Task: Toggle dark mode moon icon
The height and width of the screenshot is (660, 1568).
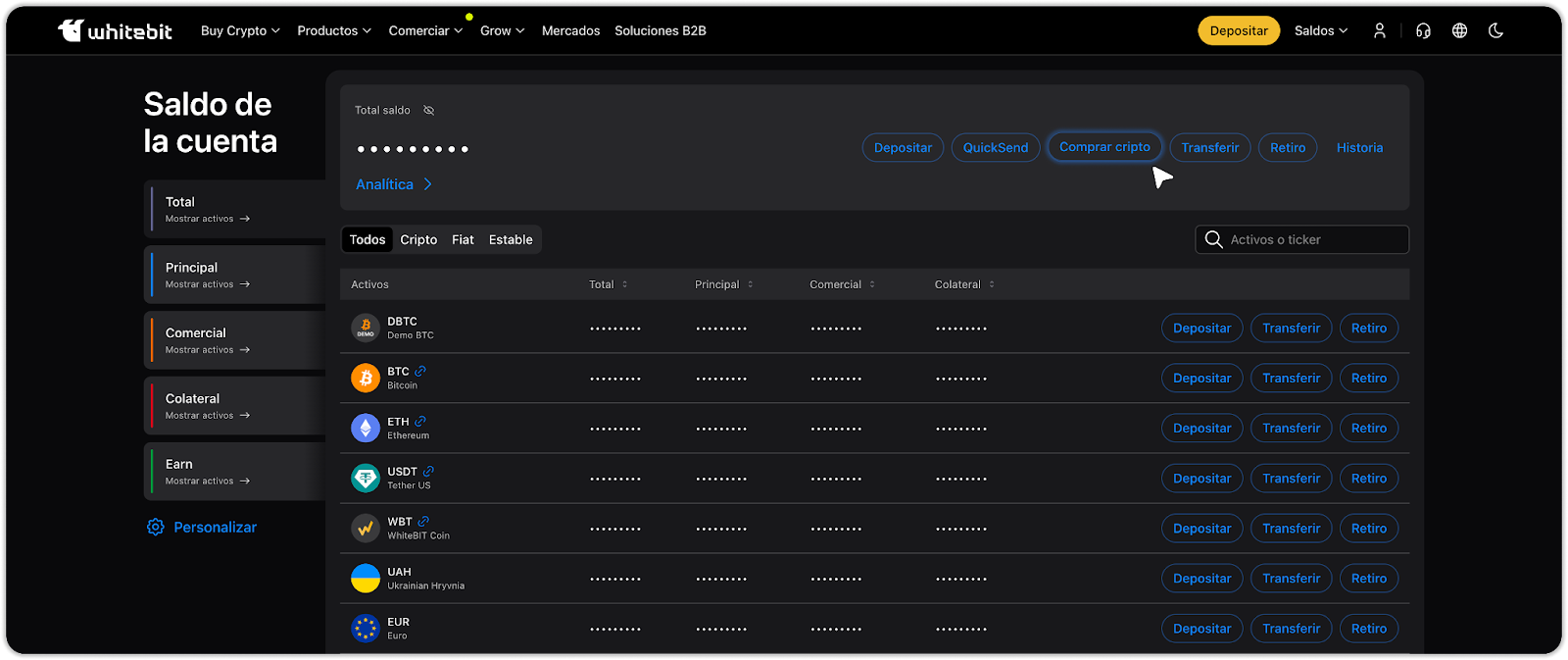Action: coord(1495,30)
